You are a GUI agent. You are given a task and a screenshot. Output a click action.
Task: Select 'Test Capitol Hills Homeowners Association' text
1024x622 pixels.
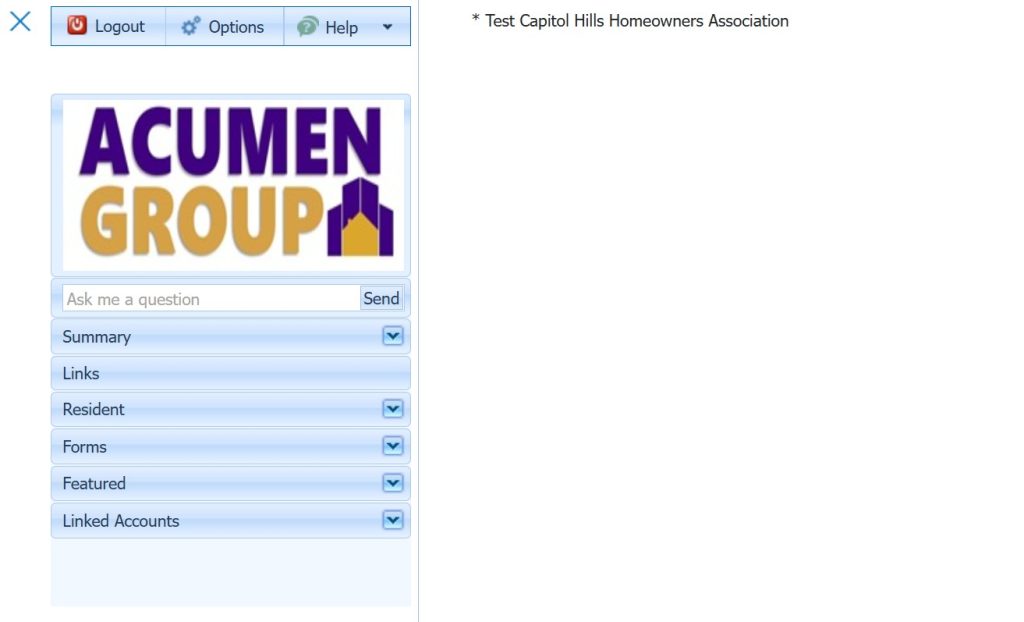[x=637, y=21]
